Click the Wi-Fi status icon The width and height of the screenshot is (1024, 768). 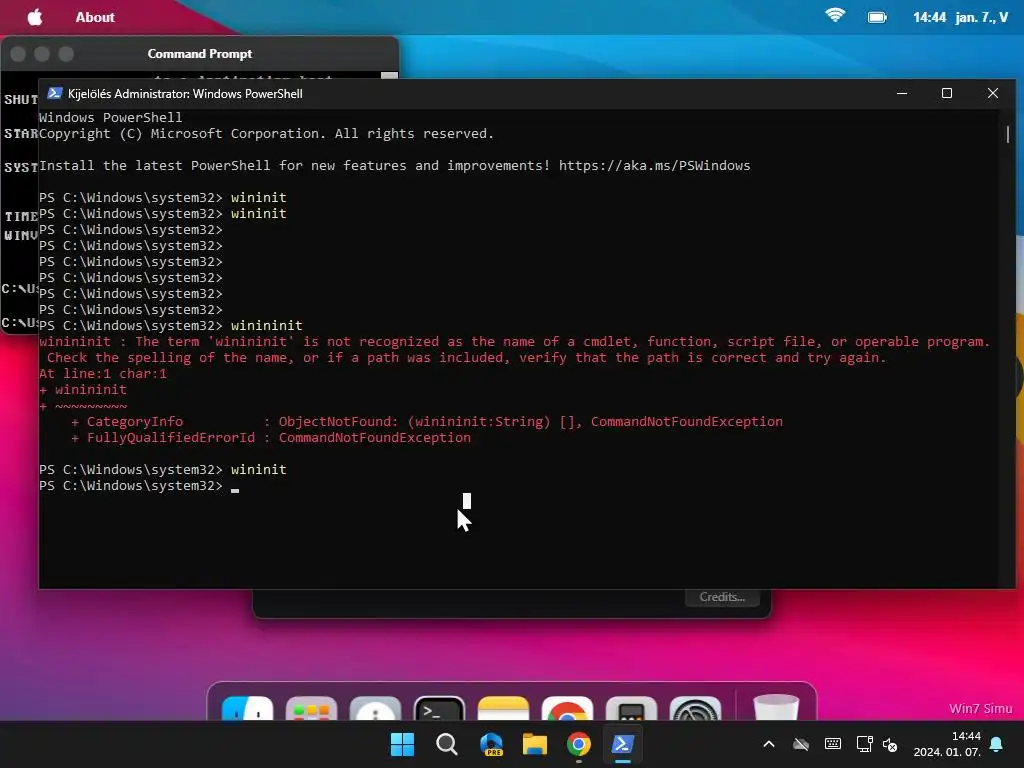click(x=835, y=16)
